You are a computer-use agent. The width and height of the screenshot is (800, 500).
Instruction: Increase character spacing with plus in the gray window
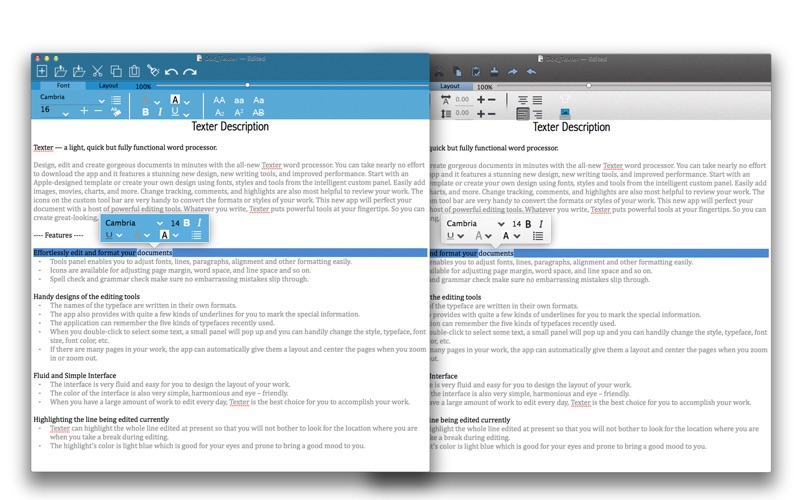click(481, 100)
